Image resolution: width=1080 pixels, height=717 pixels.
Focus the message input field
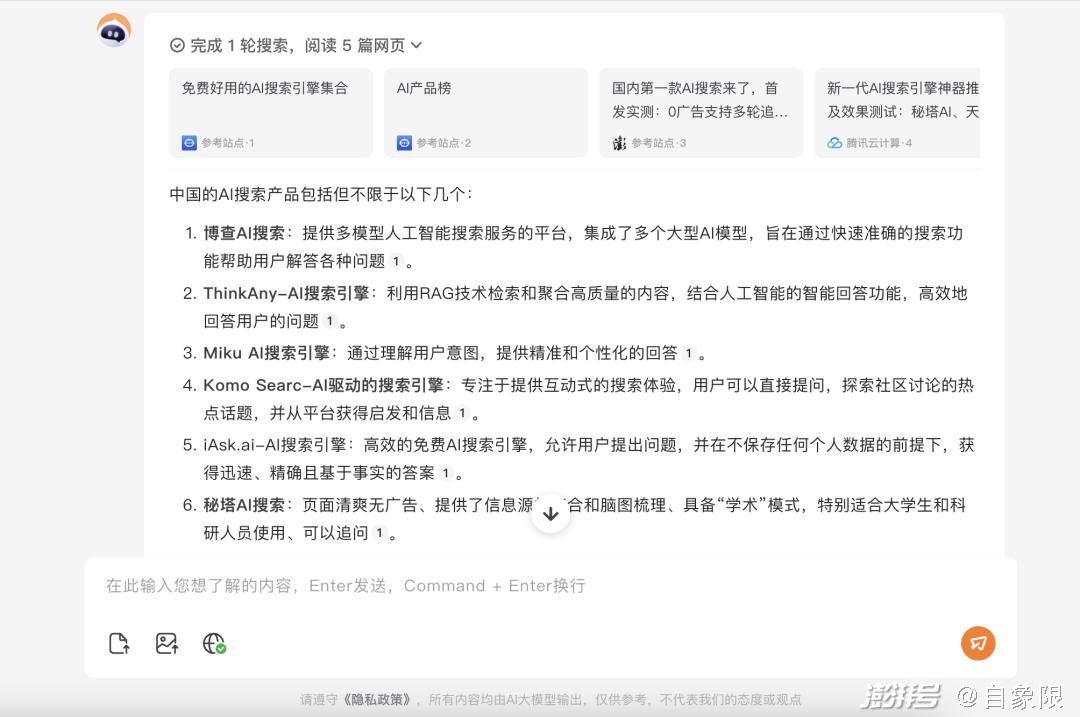[550, 586]
